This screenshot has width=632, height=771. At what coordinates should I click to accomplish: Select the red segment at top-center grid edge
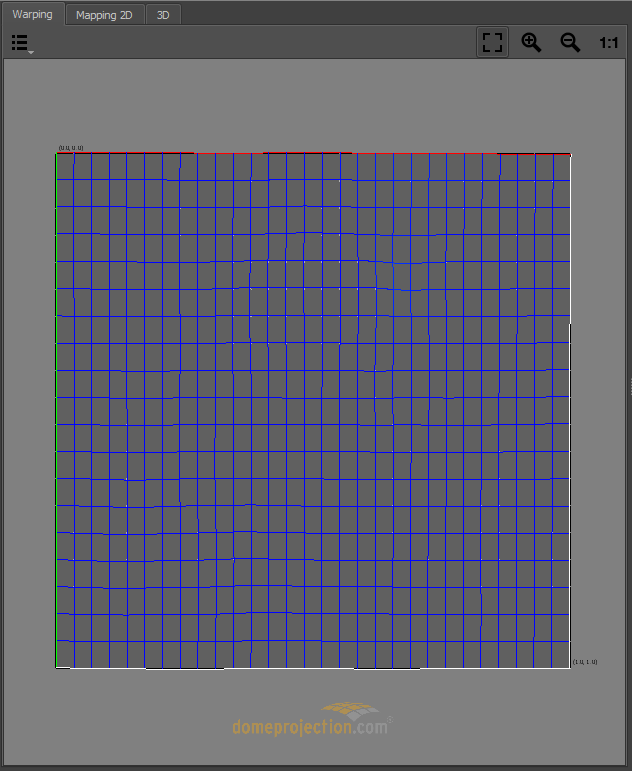click(307, 153)
